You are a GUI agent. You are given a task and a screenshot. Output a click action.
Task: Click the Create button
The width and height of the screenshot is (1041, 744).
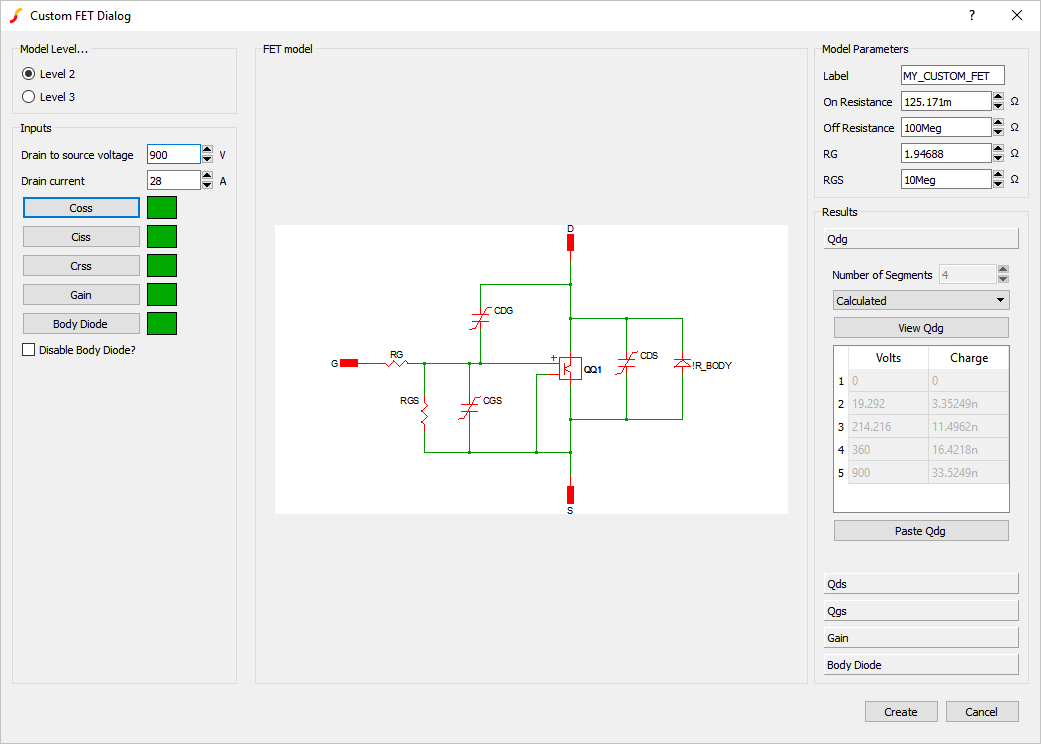pyautogui.click(x=900, y=711)
